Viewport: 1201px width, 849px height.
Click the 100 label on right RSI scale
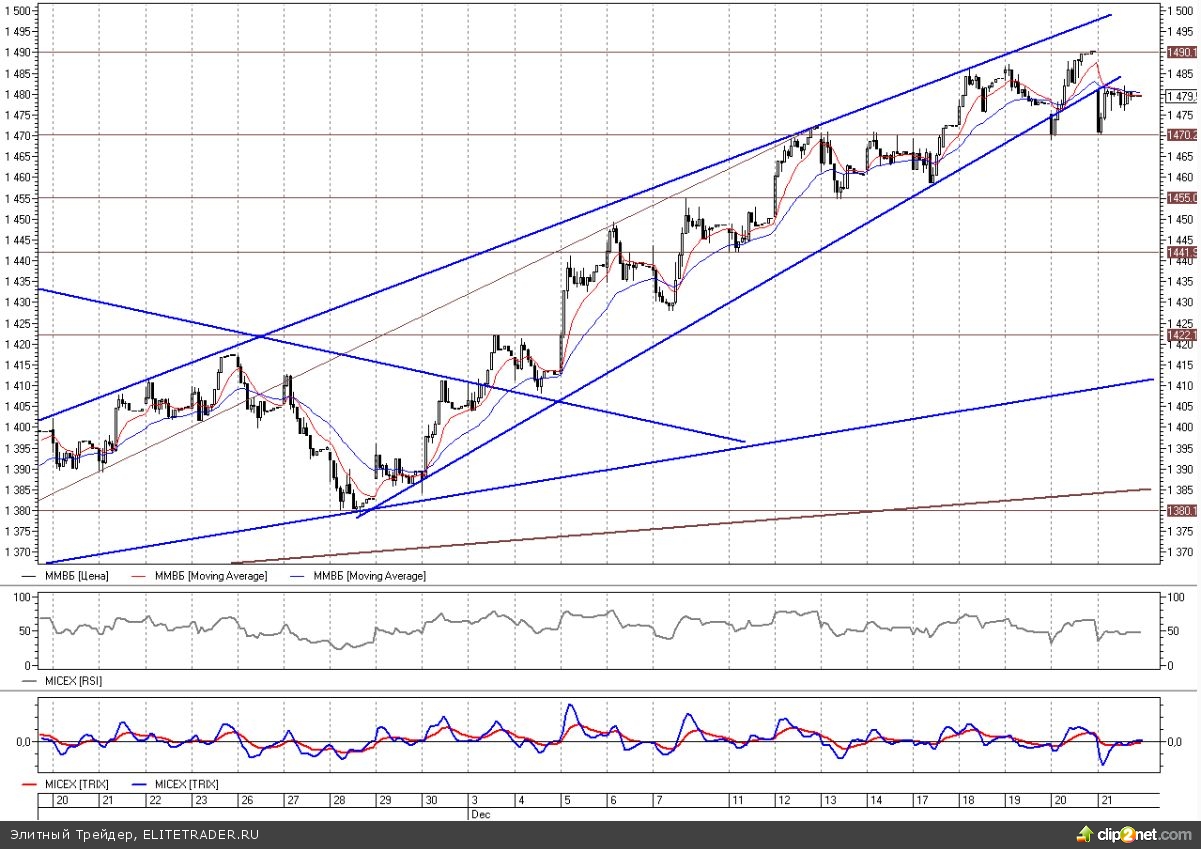1175,597
